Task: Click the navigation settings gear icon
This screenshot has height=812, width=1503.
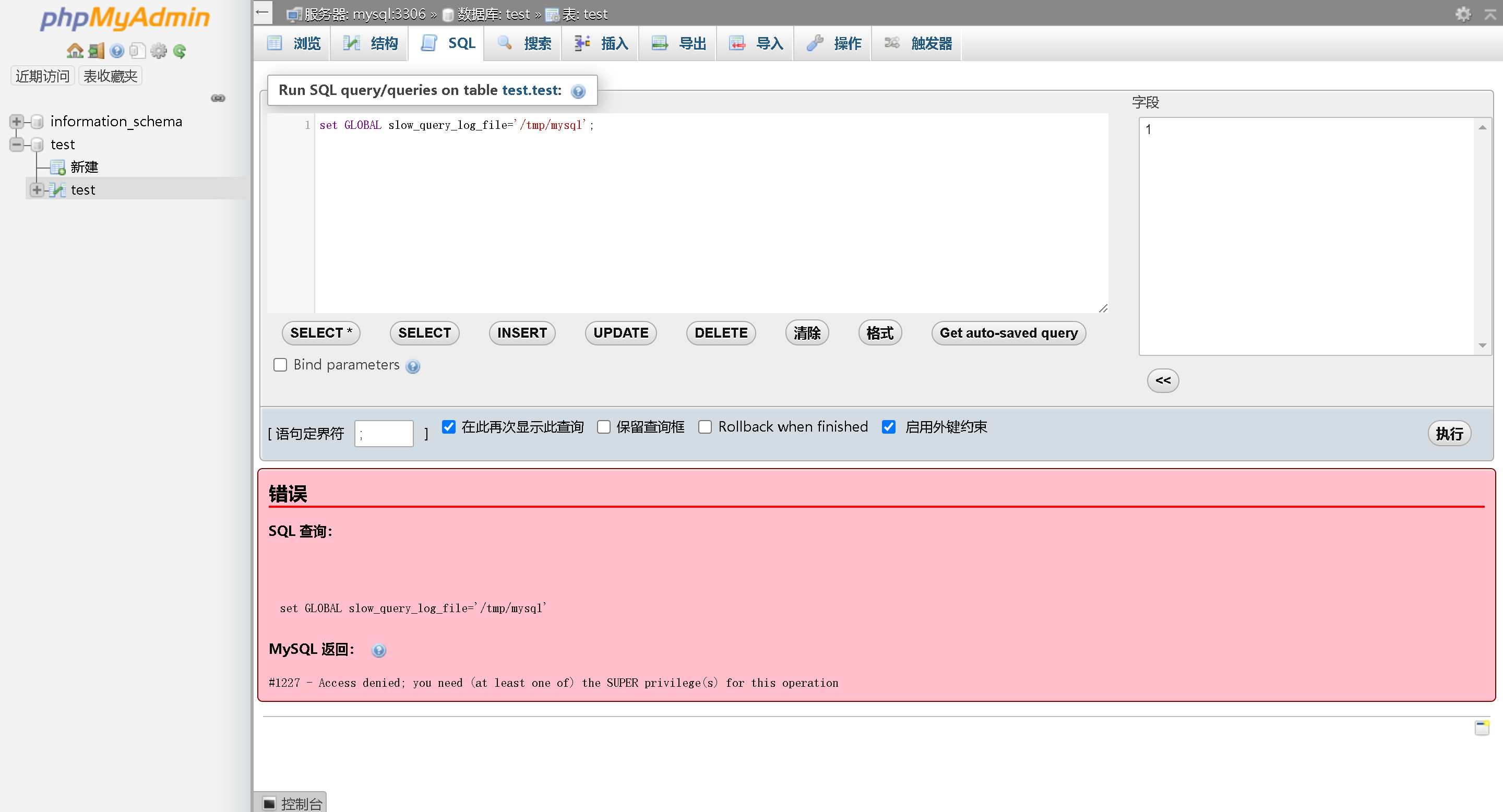Action: (159, 51)
